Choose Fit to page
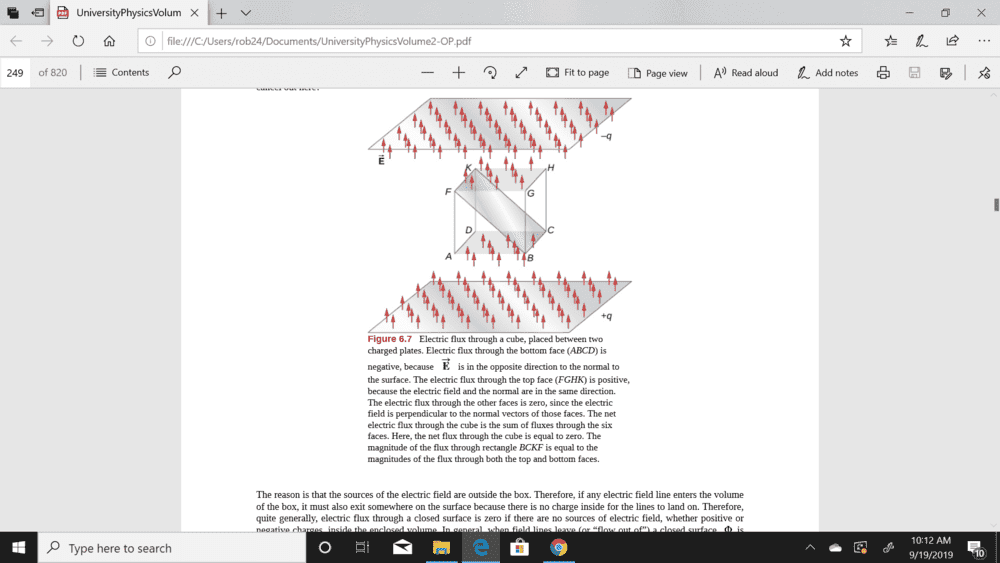 click(x=578, y=73)
